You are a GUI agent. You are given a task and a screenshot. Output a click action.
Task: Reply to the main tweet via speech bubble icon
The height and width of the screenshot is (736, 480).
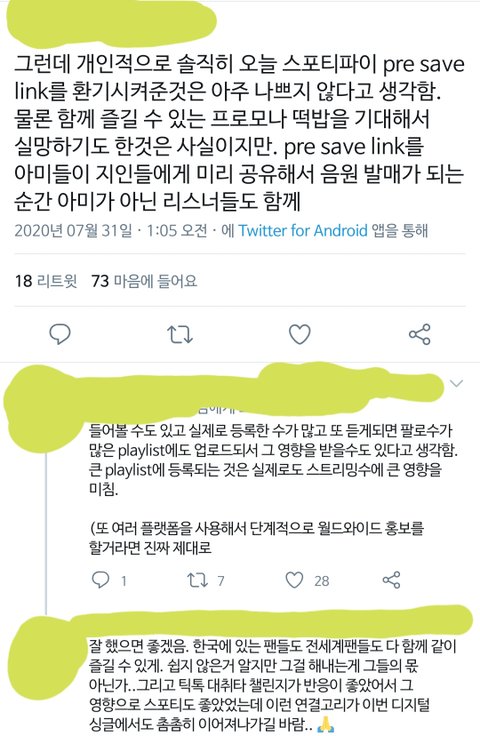click(60, 334)
